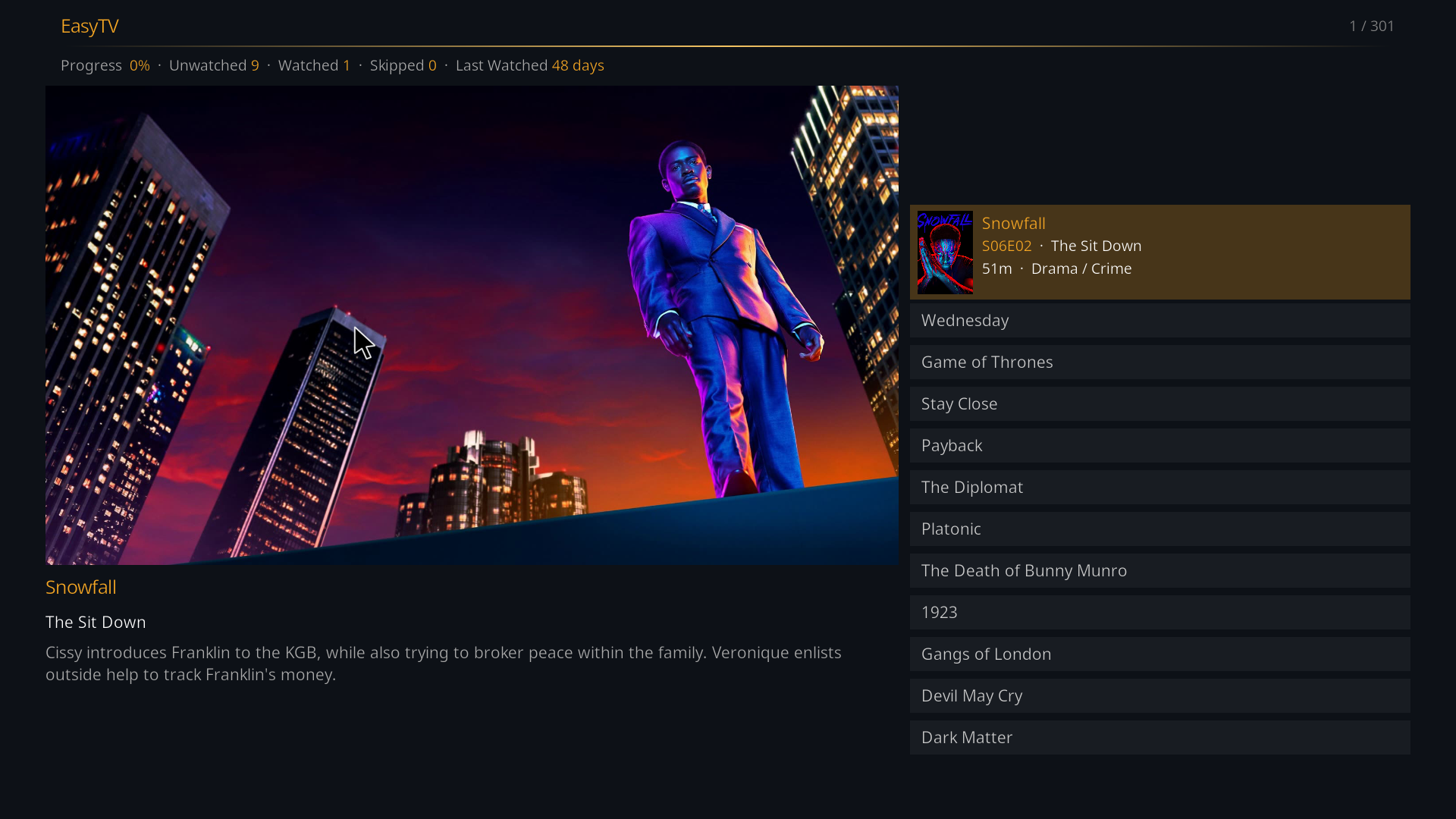The height and width of the screenshot is (819, 1456).
Task: Choose Stay Close from the list
Action: pos(1160,404)
